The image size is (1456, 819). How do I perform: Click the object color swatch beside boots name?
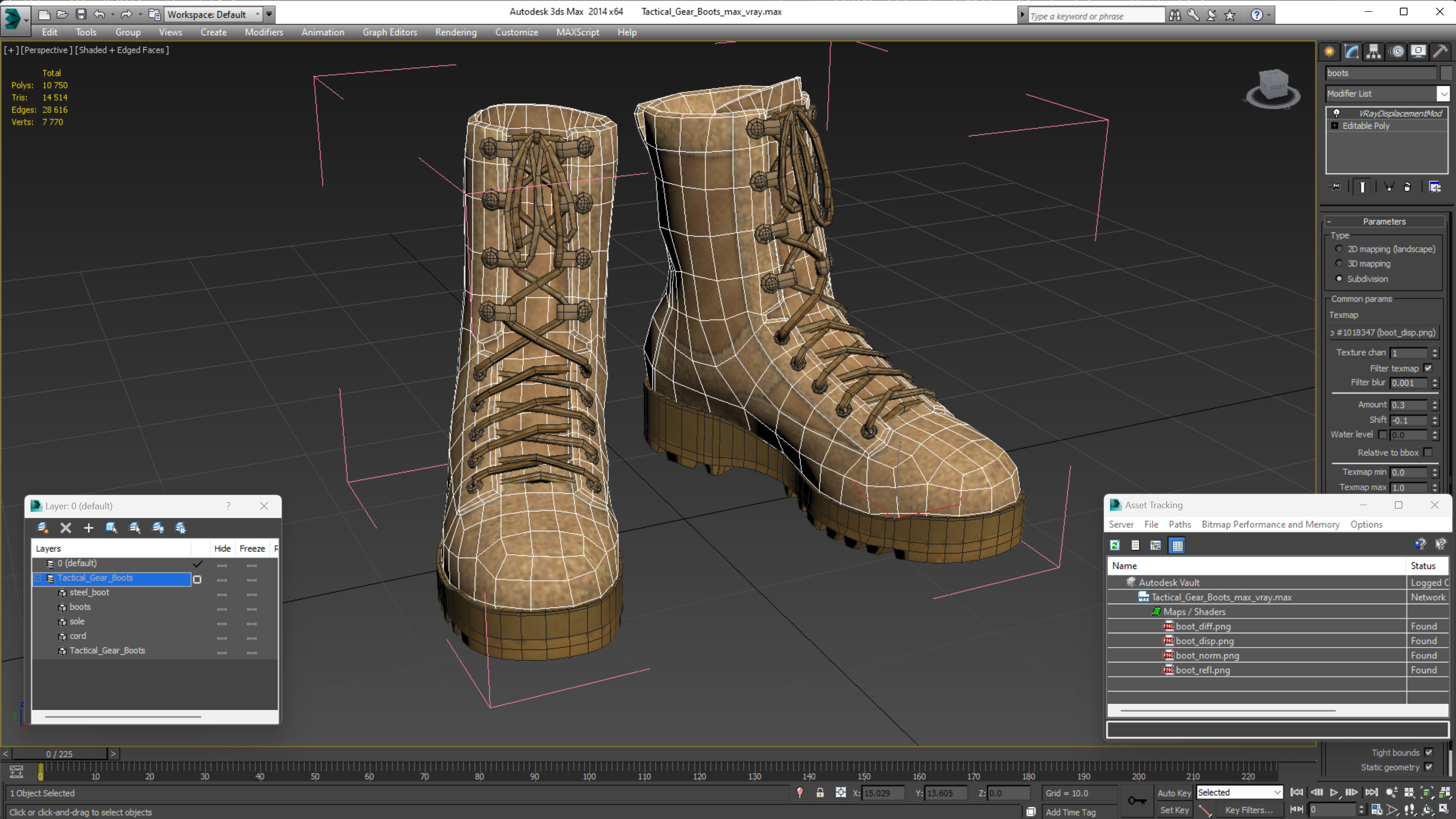[1446, 73]
